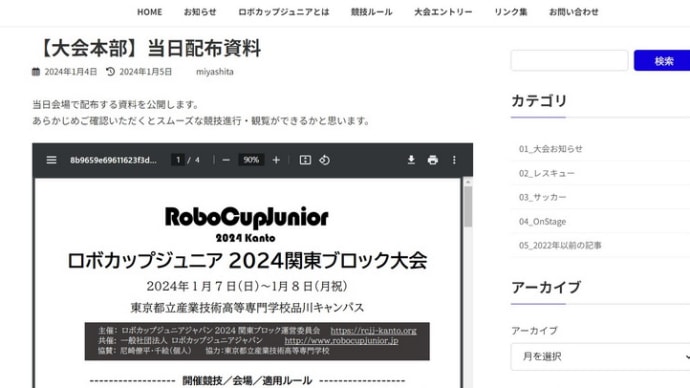Open the お問い合わせ menu item
Screen dimensions: 690x388
(574, 12)
